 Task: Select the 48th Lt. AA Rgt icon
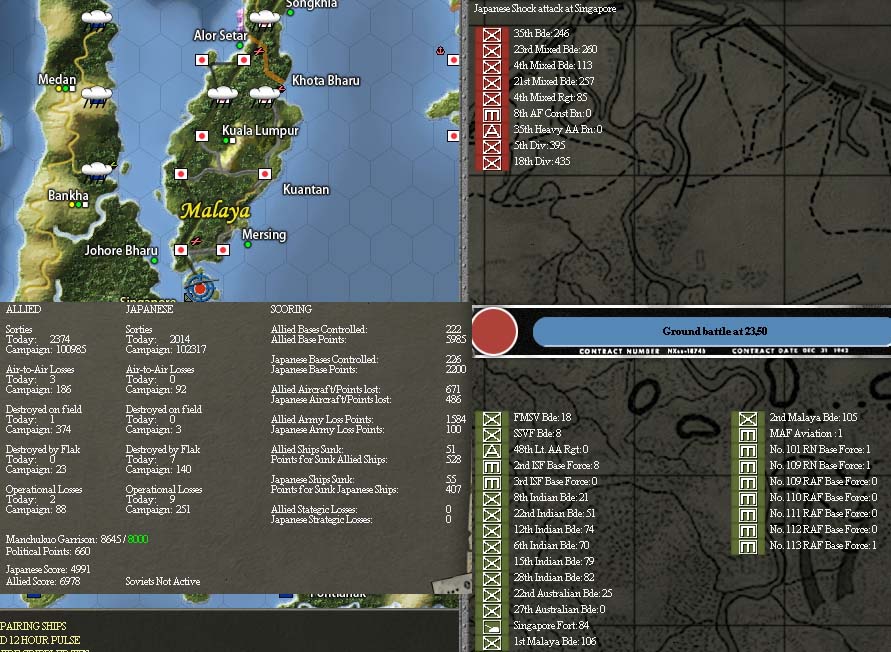(x=492, y=450)
